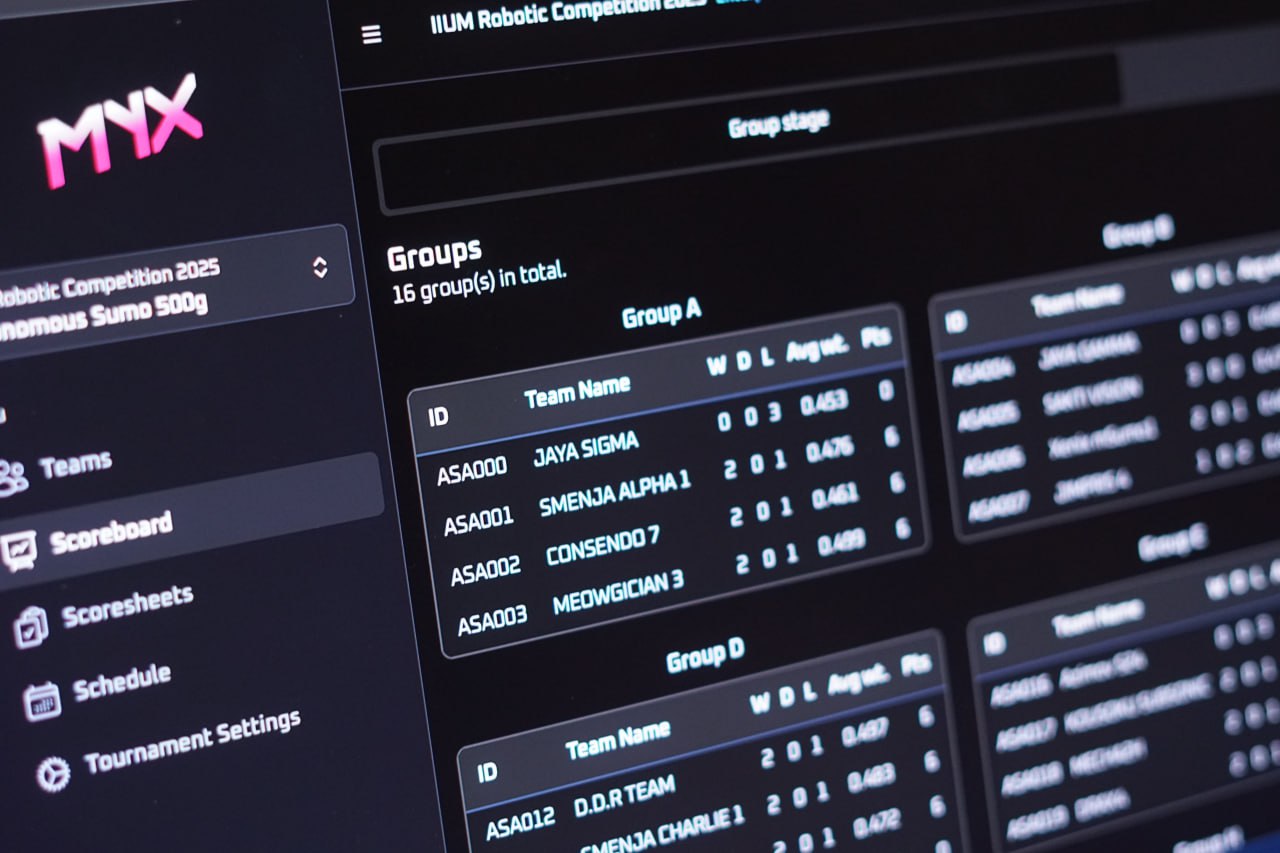Click the IIUM Robotic Competition title
The image size is (1280, 853).
click(567, 14)
